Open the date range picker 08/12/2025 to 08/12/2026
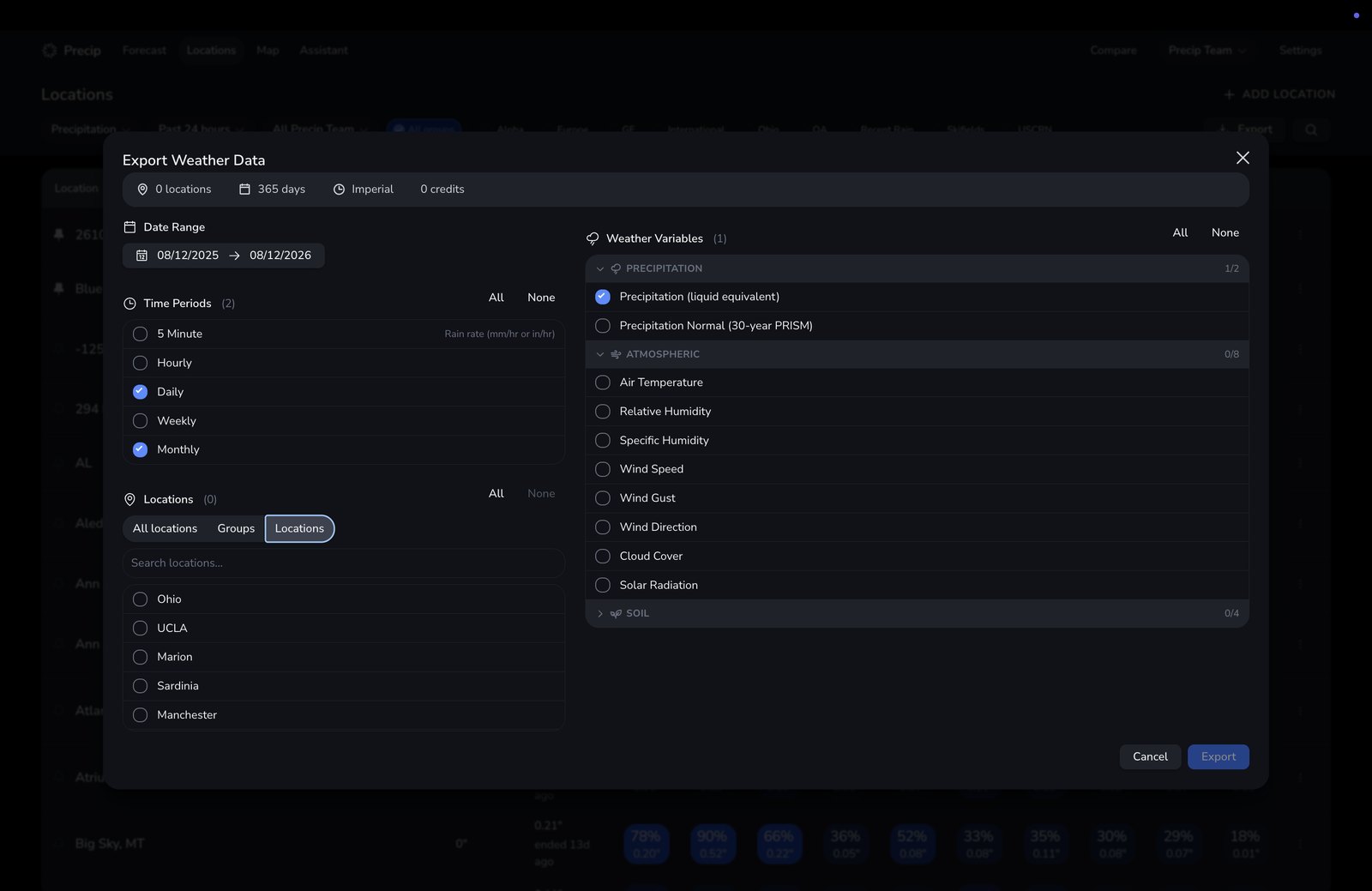This screenshot has width=1372, height=891. [224, 256]
